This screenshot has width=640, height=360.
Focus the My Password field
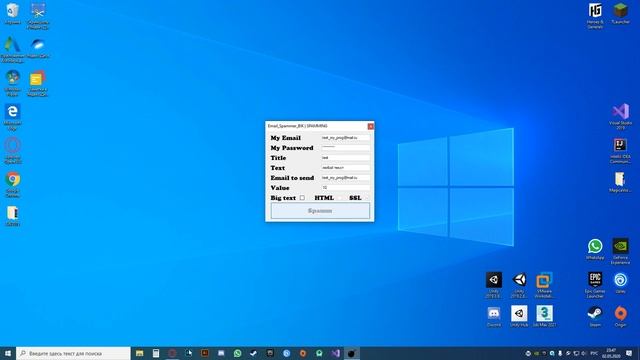345,148
